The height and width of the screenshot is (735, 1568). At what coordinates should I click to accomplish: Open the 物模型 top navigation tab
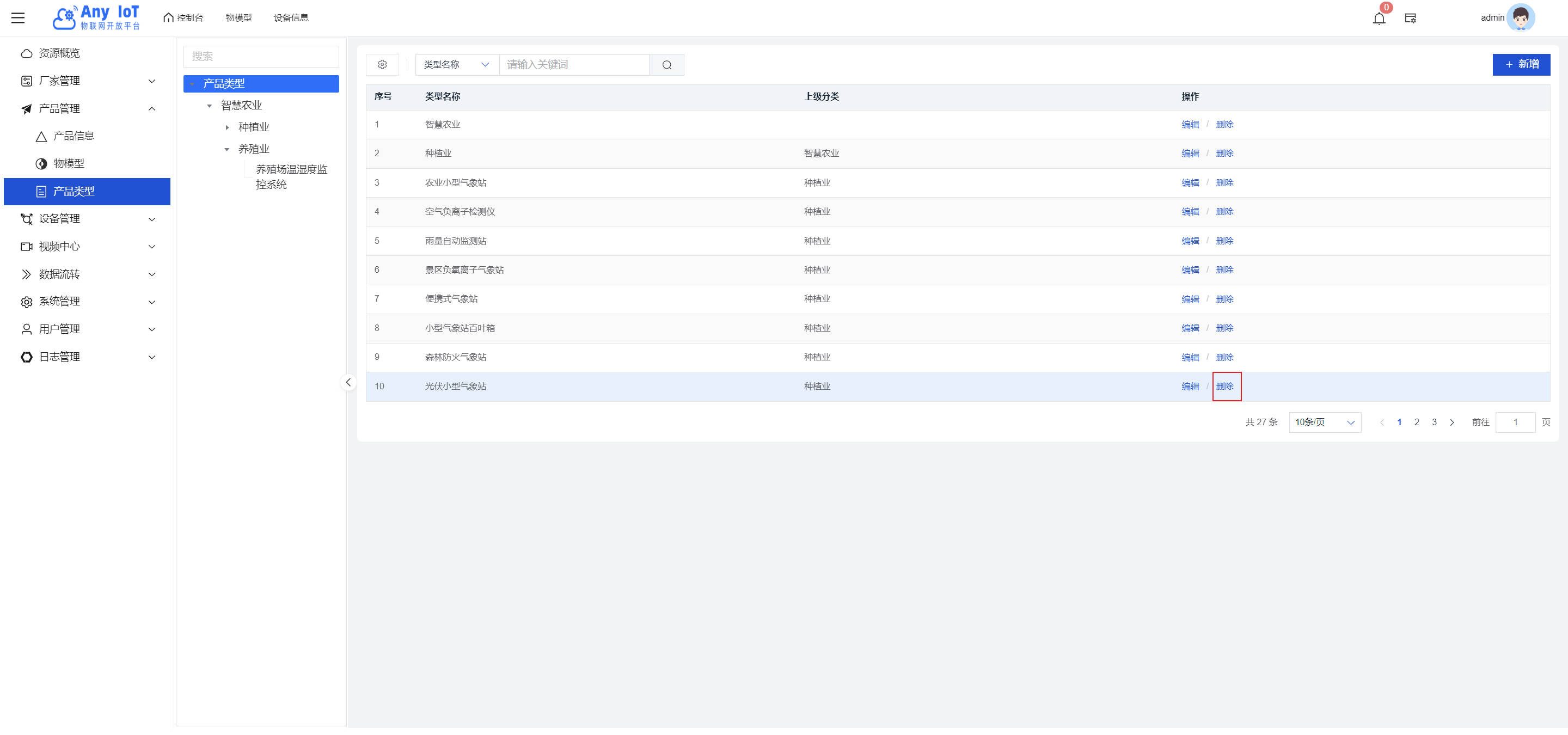(238, 17)
